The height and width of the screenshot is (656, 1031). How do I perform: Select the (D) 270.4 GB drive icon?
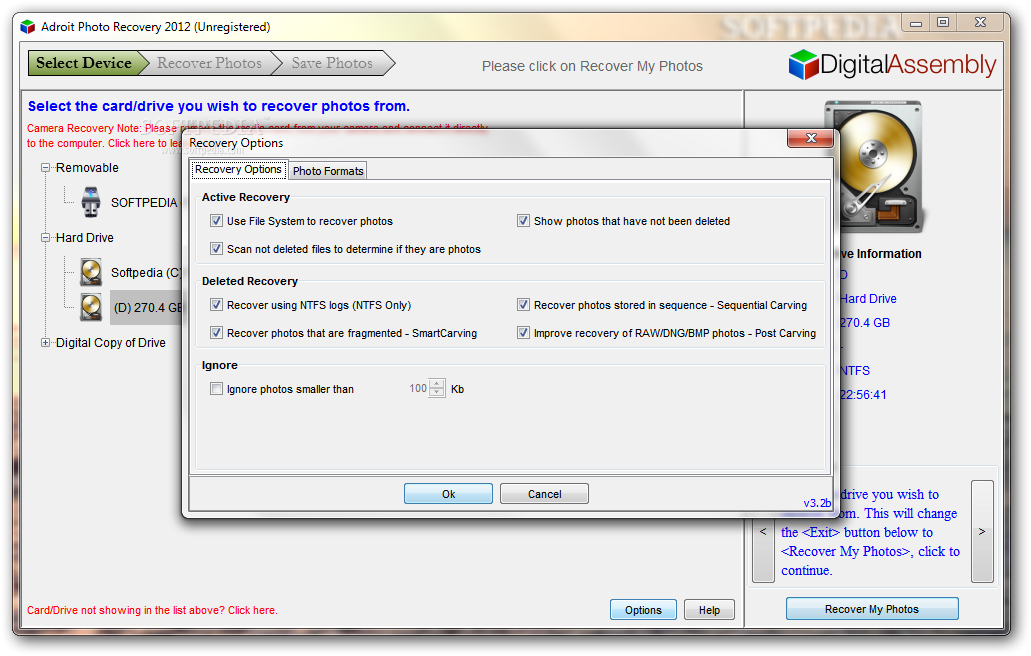91,307
